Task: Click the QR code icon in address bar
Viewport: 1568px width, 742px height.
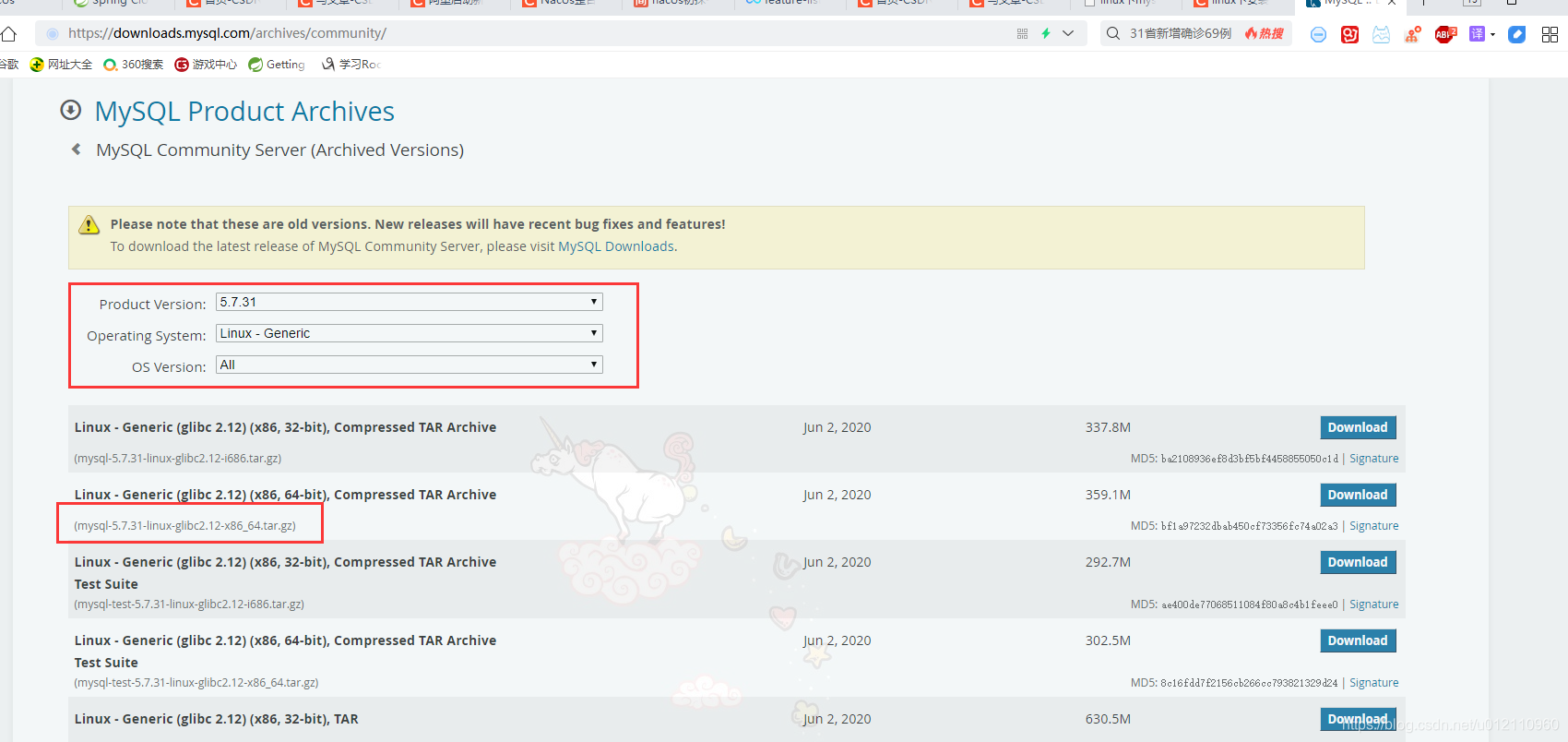Action: pyautogui.click(x=1022, y=33)
